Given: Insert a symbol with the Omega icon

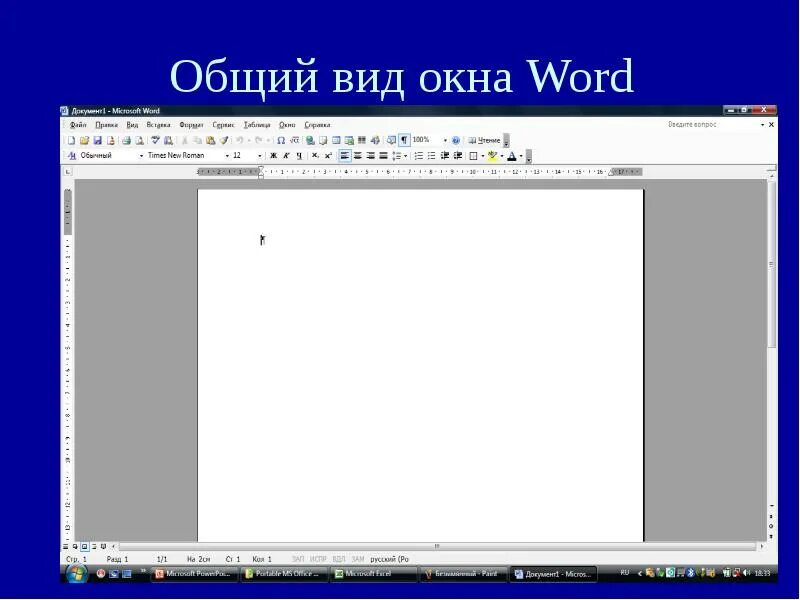Looking at the screenshot, I should [x=281, y=140].
